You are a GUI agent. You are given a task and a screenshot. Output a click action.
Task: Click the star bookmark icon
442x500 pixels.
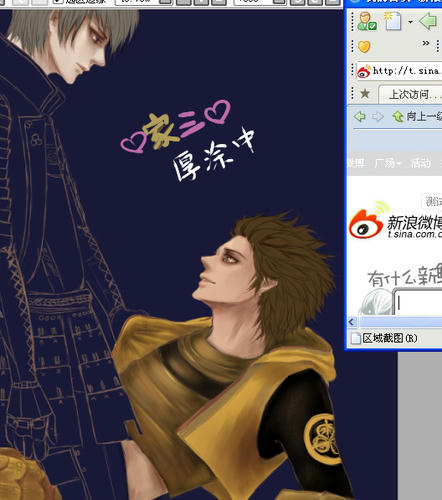365,94
